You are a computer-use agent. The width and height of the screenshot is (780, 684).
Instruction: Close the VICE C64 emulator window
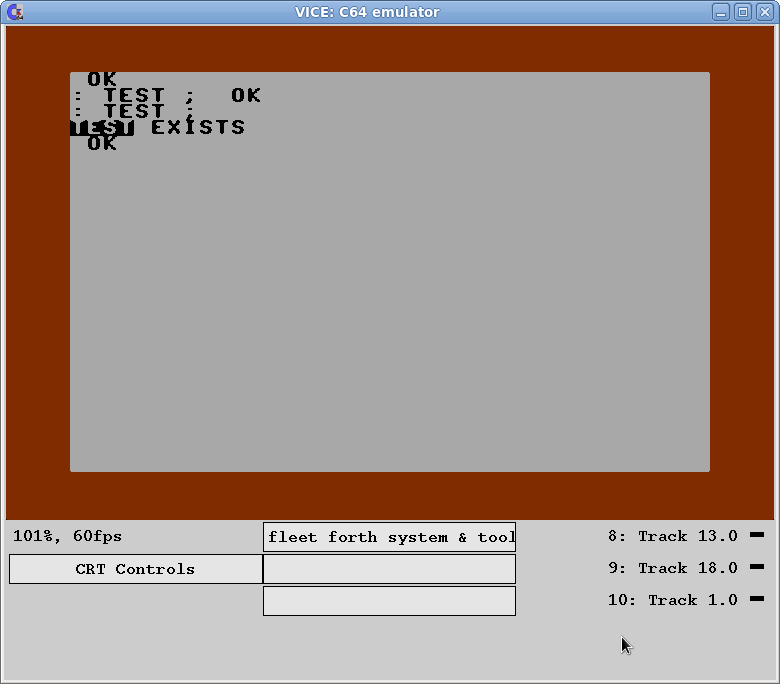[764, 12]
